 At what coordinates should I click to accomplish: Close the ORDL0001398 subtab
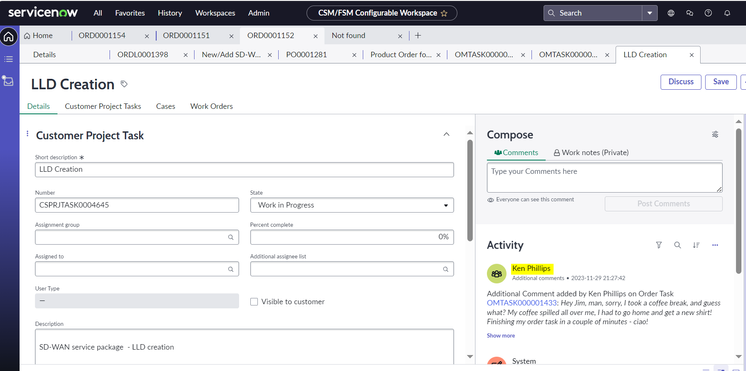pyautogui.click(x=186, y=55)
